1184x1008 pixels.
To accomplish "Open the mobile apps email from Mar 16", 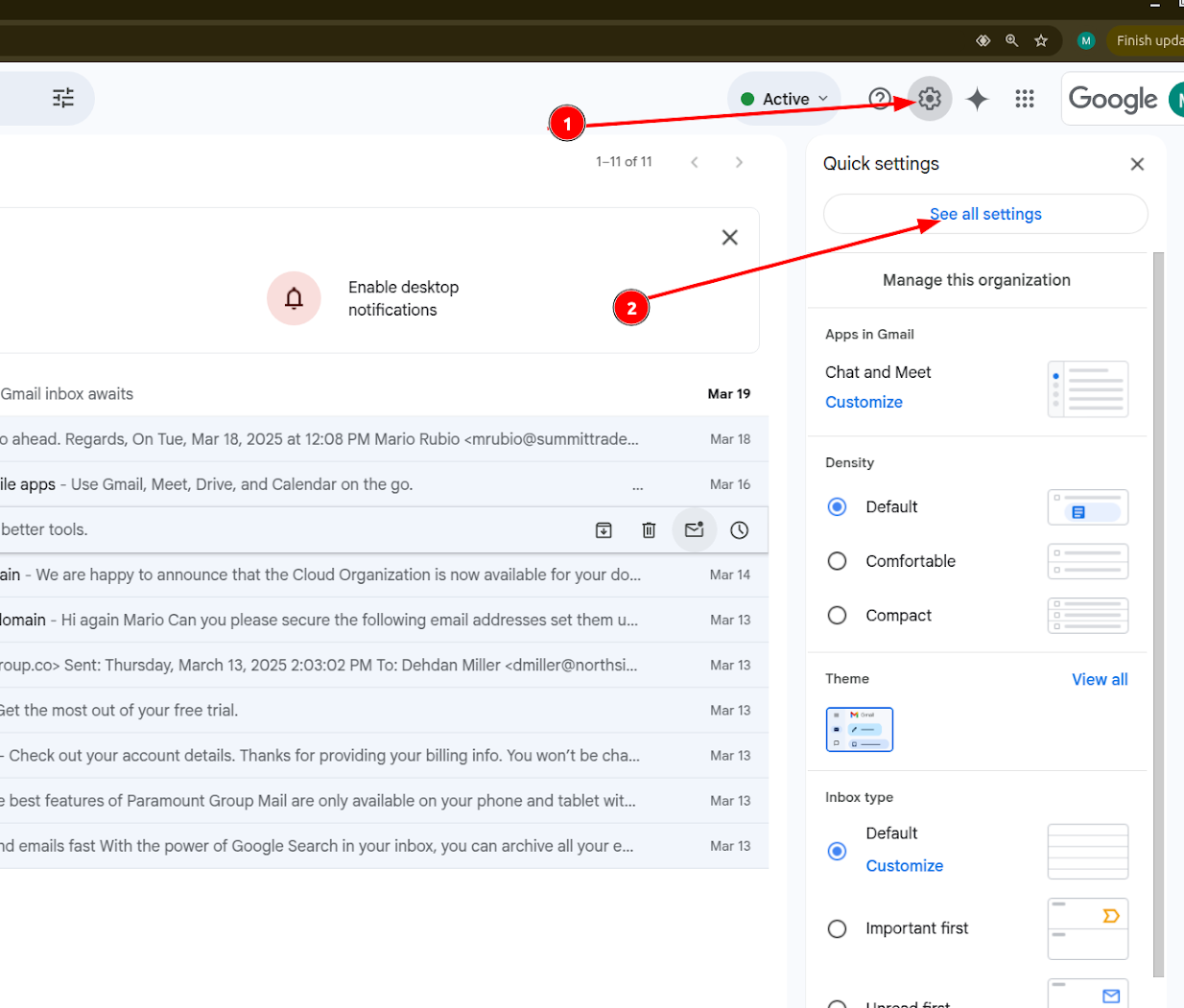I will 384,484.
